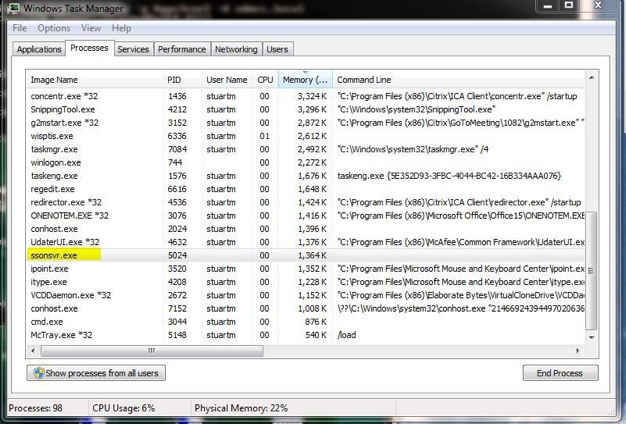The width and height of the screenshot is (626, 424).
Task: Switch to the Applications tab
Action: (39, 49)
